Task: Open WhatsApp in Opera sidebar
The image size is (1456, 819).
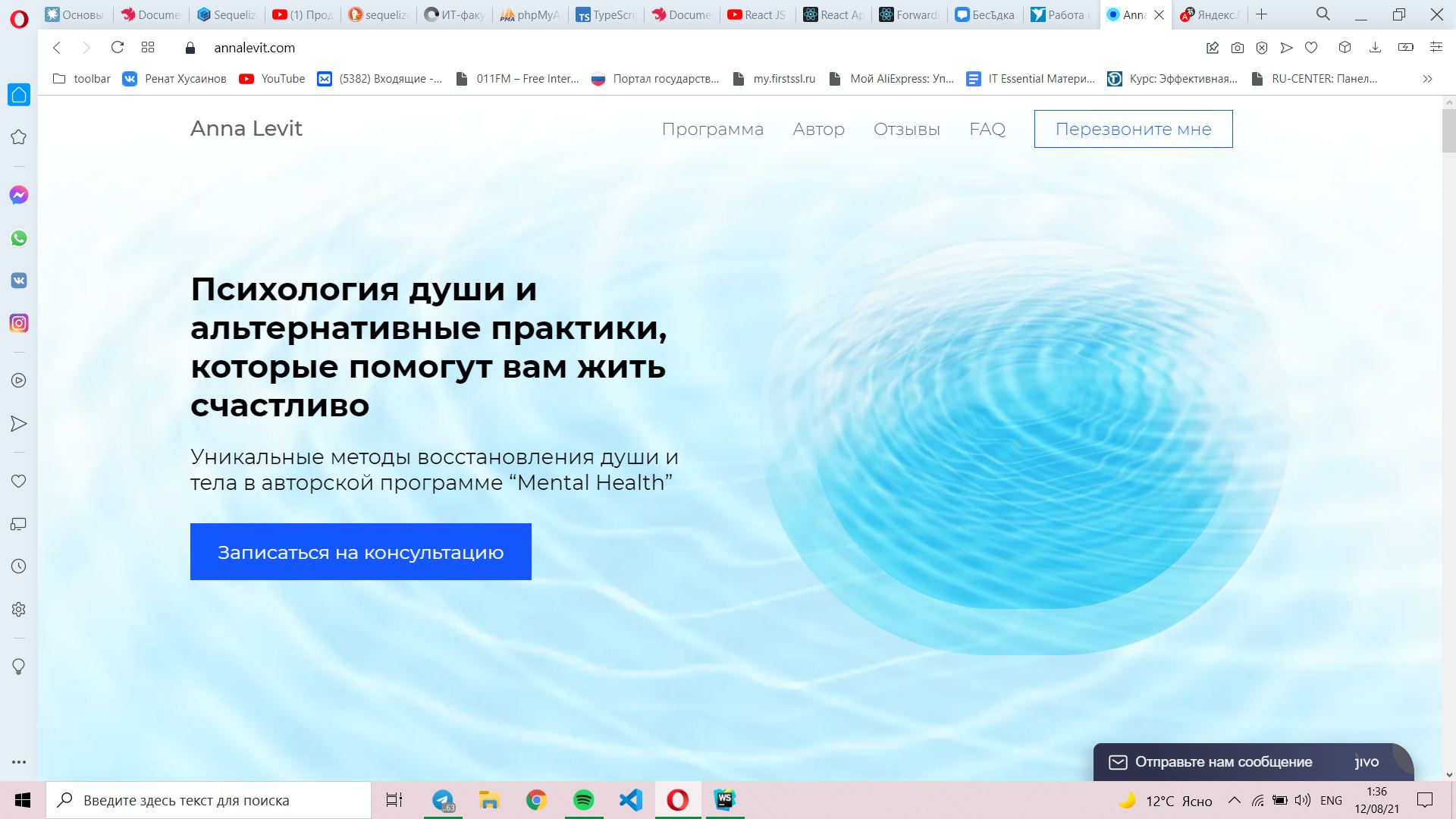Action: pyautogui.click(x=19, y=238)
